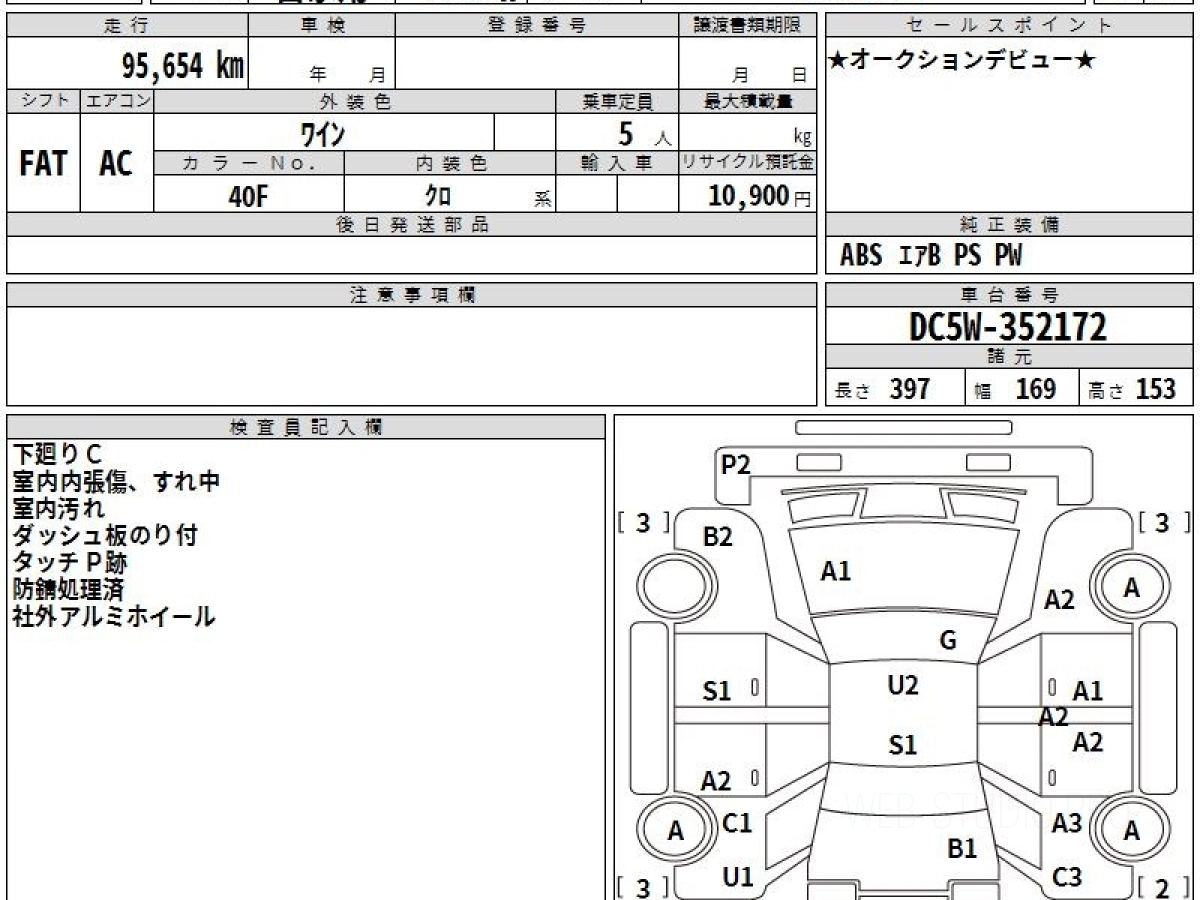Select the 内装色 header cell

pyautogui.click(x=450, y=163)
